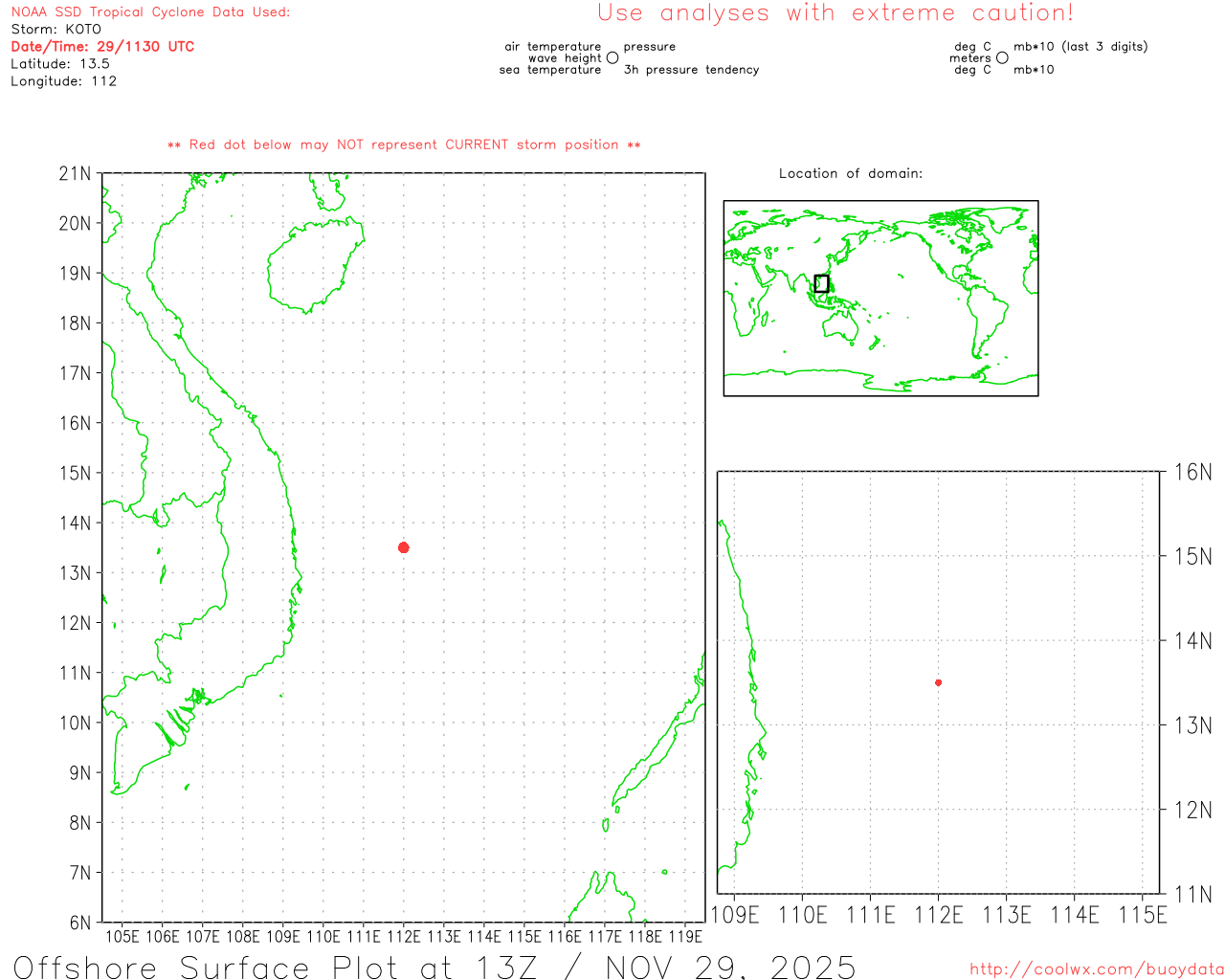
Task: Click the 'Location of domain:' caption
Action: (850, 174)
